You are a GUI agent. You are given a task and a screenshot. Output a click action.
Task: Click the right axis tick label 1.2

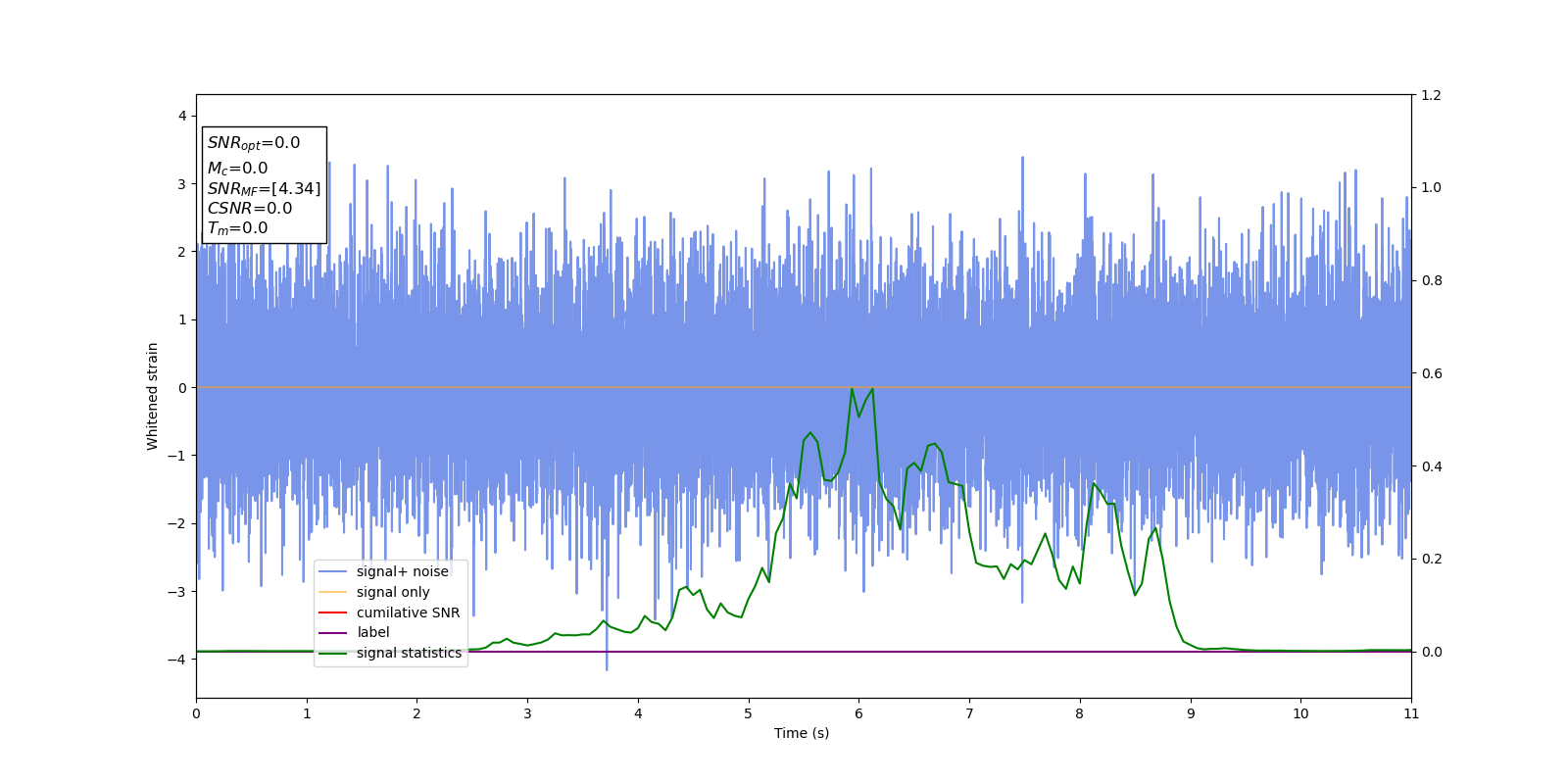(1431, 95)
